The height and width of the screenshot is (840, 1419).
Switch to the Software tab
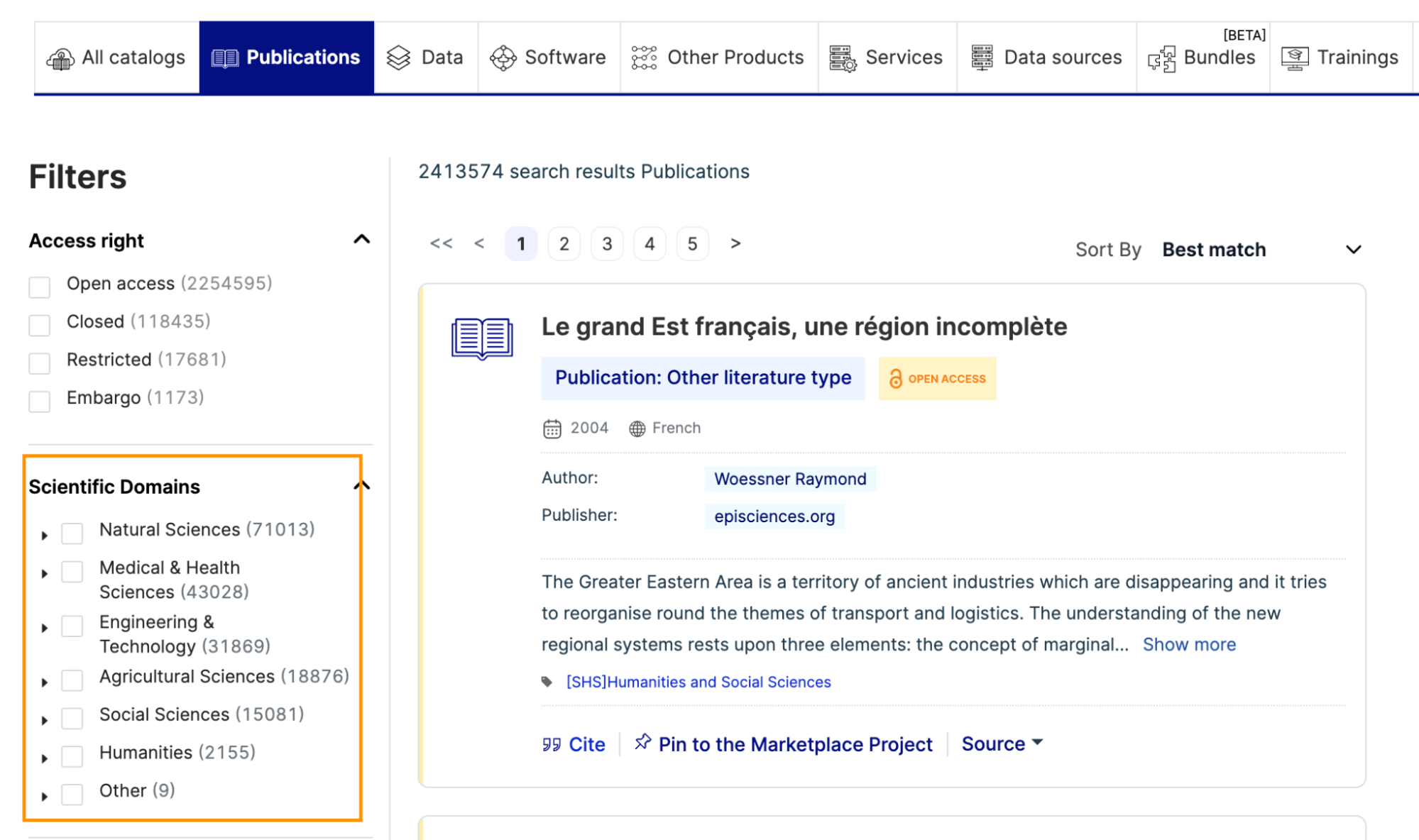pos(549,57)
